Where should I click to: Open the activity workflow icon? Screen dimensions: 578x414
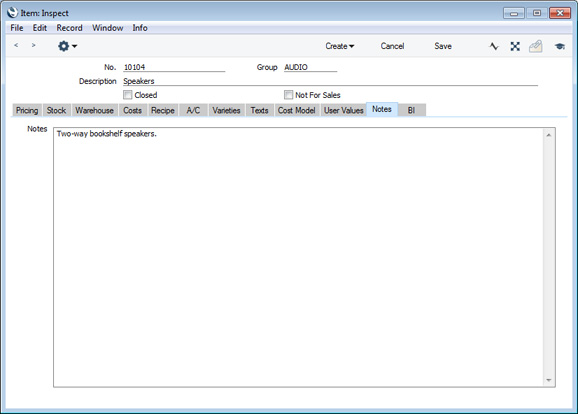(494, 46)
